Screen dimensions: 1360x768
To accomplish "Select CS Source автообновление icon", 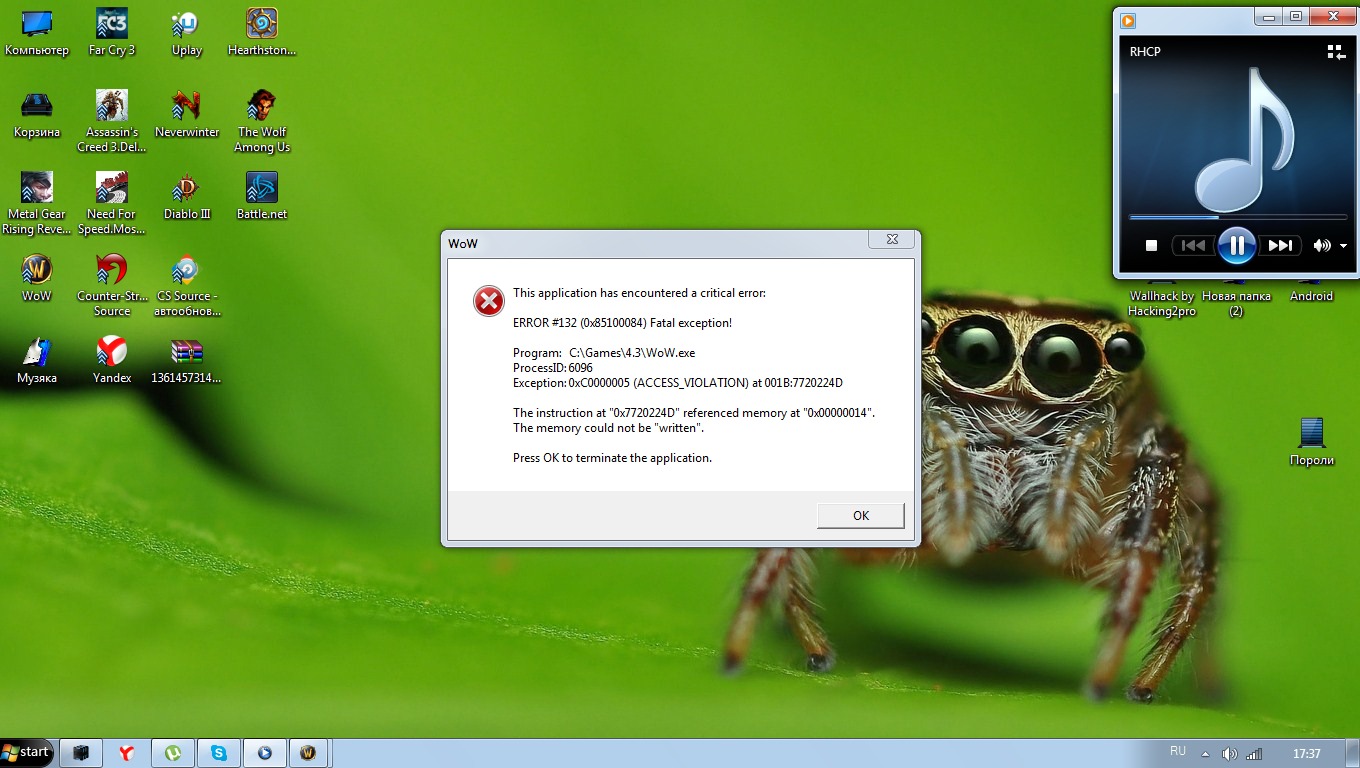I will pyautogui.click(x=187, y=286).
